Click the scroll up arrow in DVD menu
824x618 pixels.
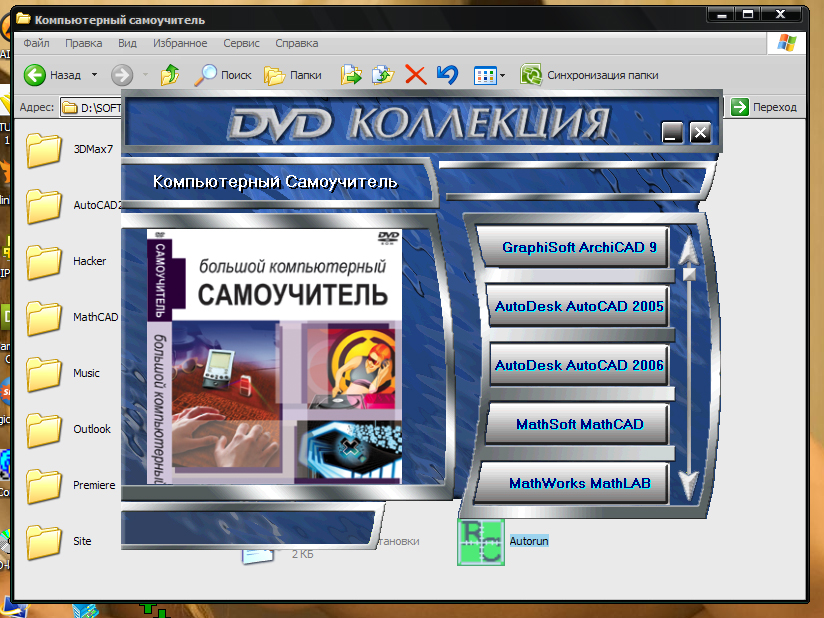point(688,249)
